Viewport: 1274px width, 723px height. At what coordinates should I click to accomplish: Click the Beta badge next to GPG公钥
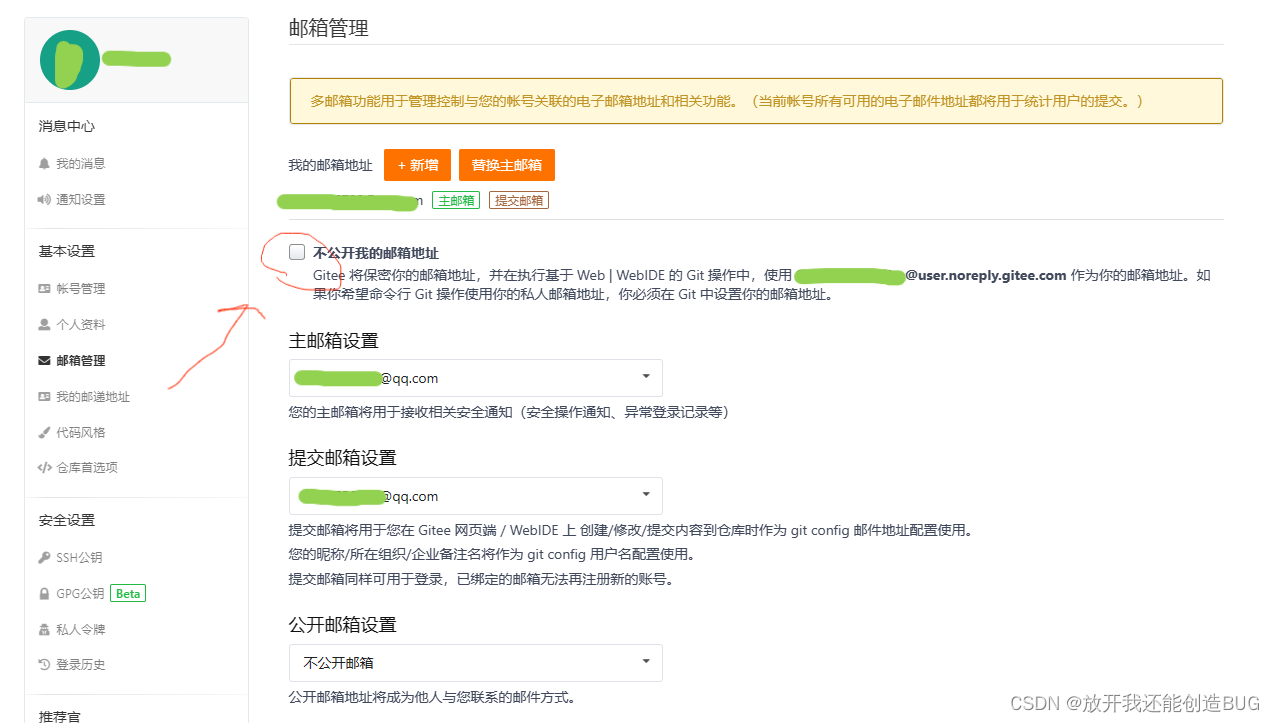pos(128,593)
